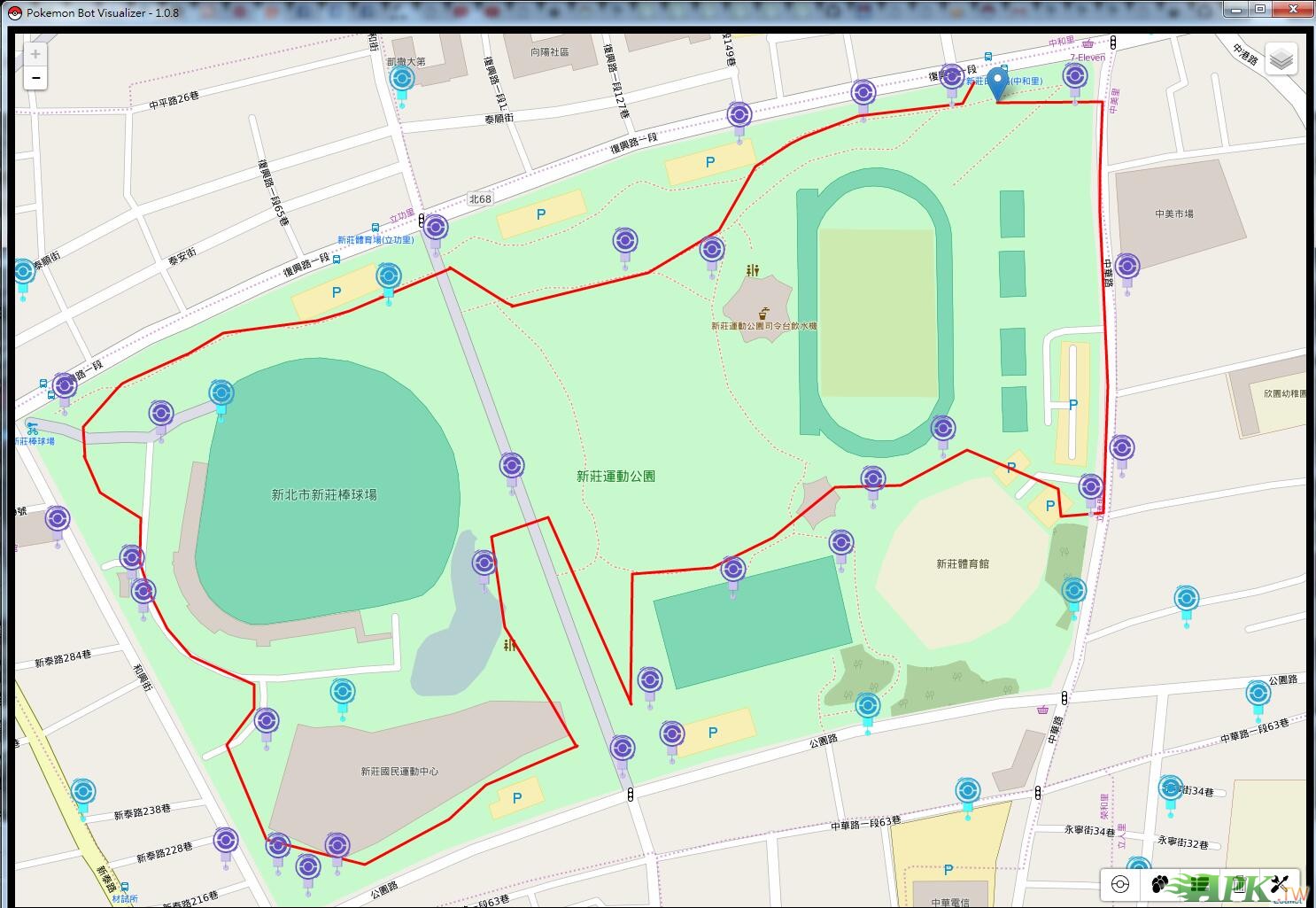Click the trash can icon in bottom toolbar
This screenshot has width=1316, height=908.
(1240, 884)
